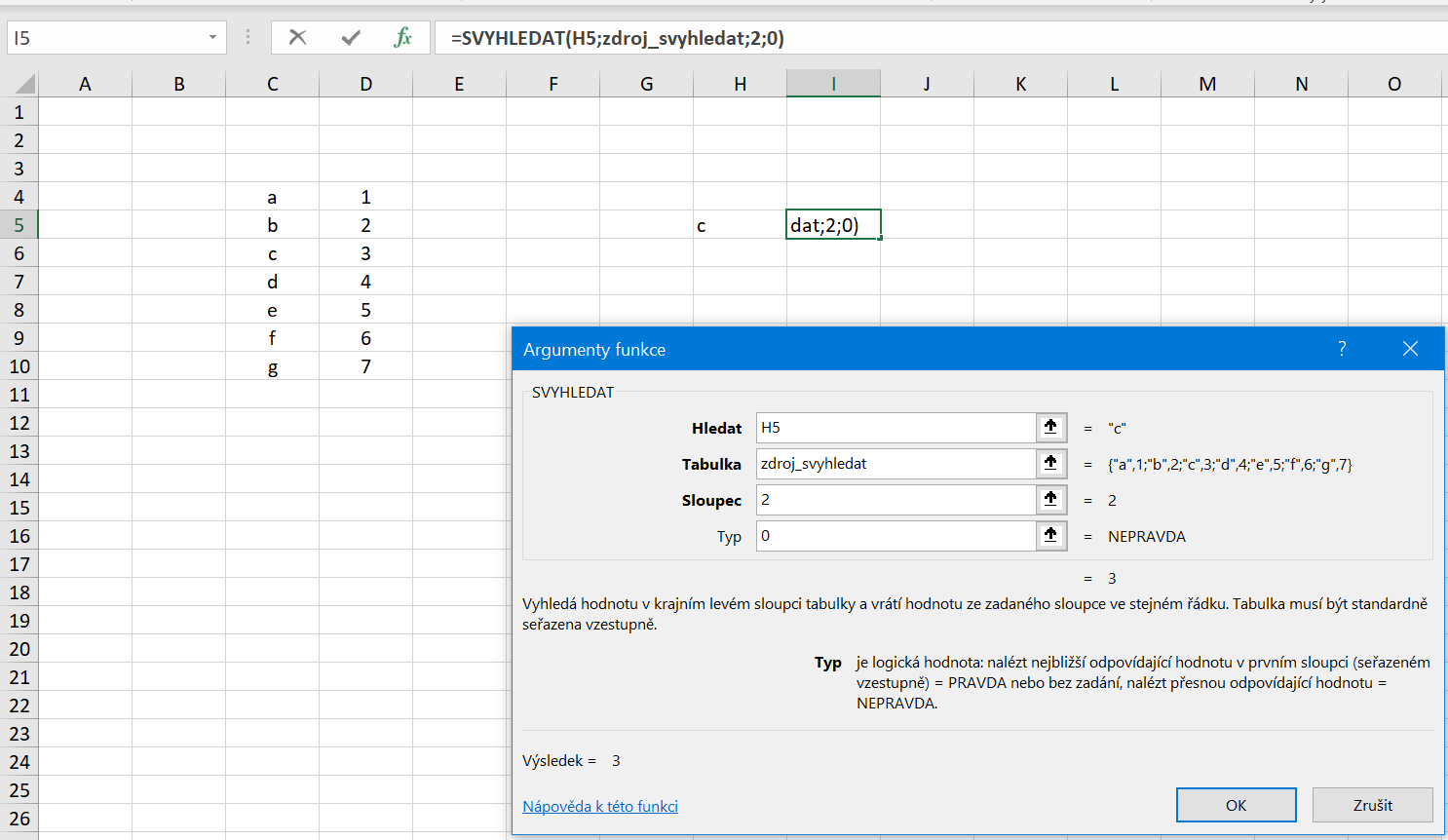Open dialog help question mark icon

1342,349
